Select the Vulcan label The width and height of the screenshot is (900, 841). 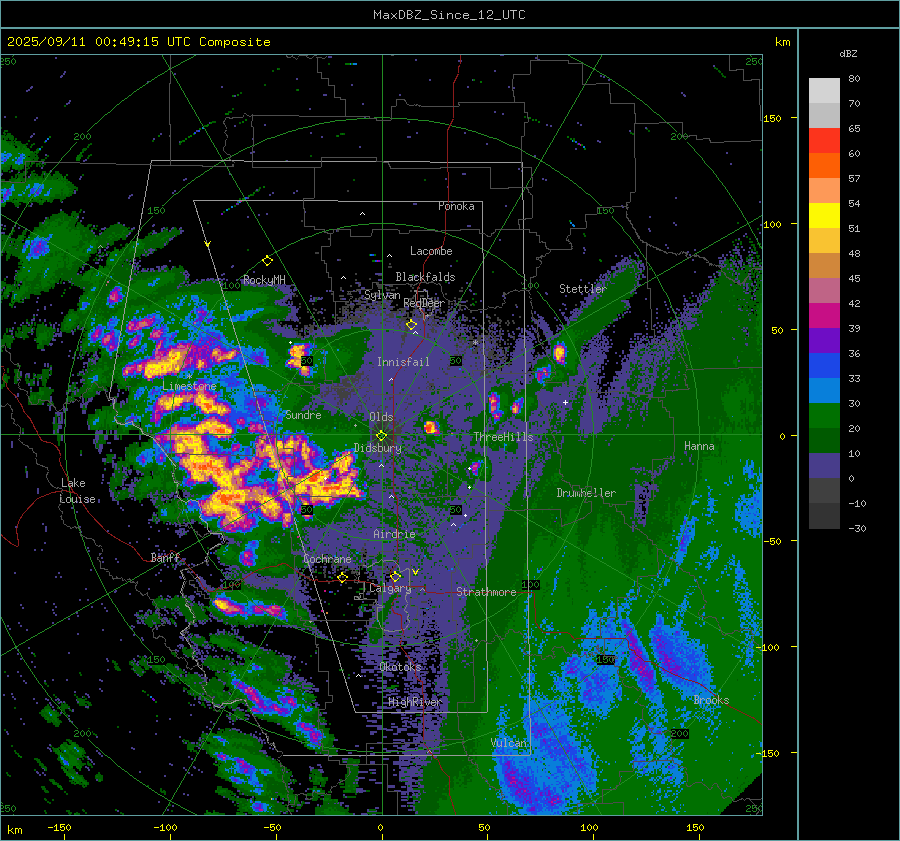click(509, 743)
